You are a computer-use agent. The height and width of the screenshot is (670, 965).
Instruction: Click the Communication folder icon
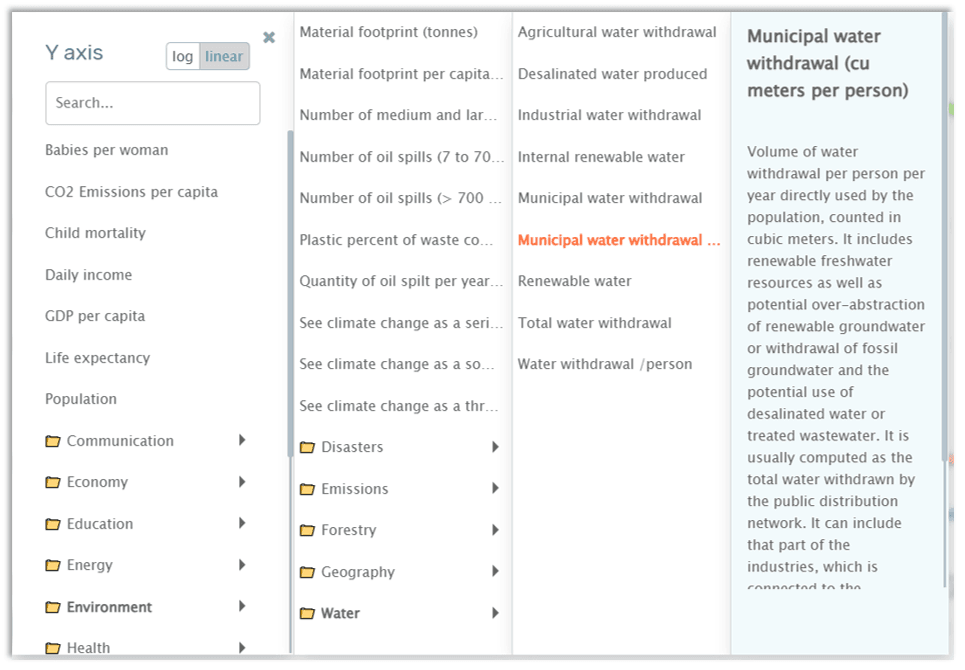click(53, 441)
